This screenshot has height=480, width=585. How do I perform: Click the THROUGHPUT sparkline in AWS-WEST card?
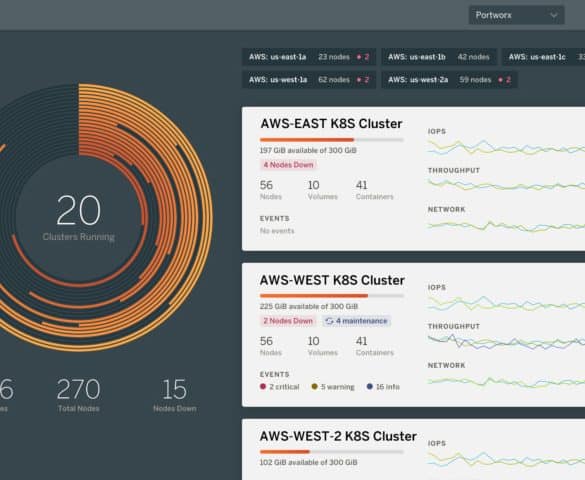[x=506, y=342]
